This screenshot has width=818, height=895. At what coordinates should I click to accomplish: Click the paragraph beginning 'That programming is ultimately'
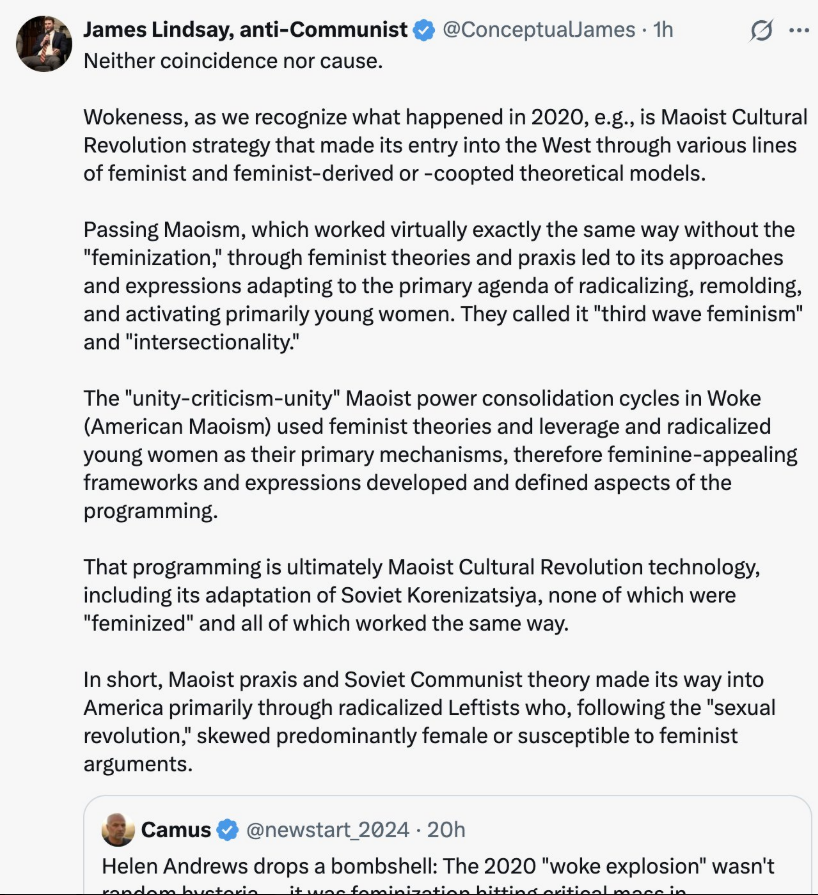(x=422, y=595)
